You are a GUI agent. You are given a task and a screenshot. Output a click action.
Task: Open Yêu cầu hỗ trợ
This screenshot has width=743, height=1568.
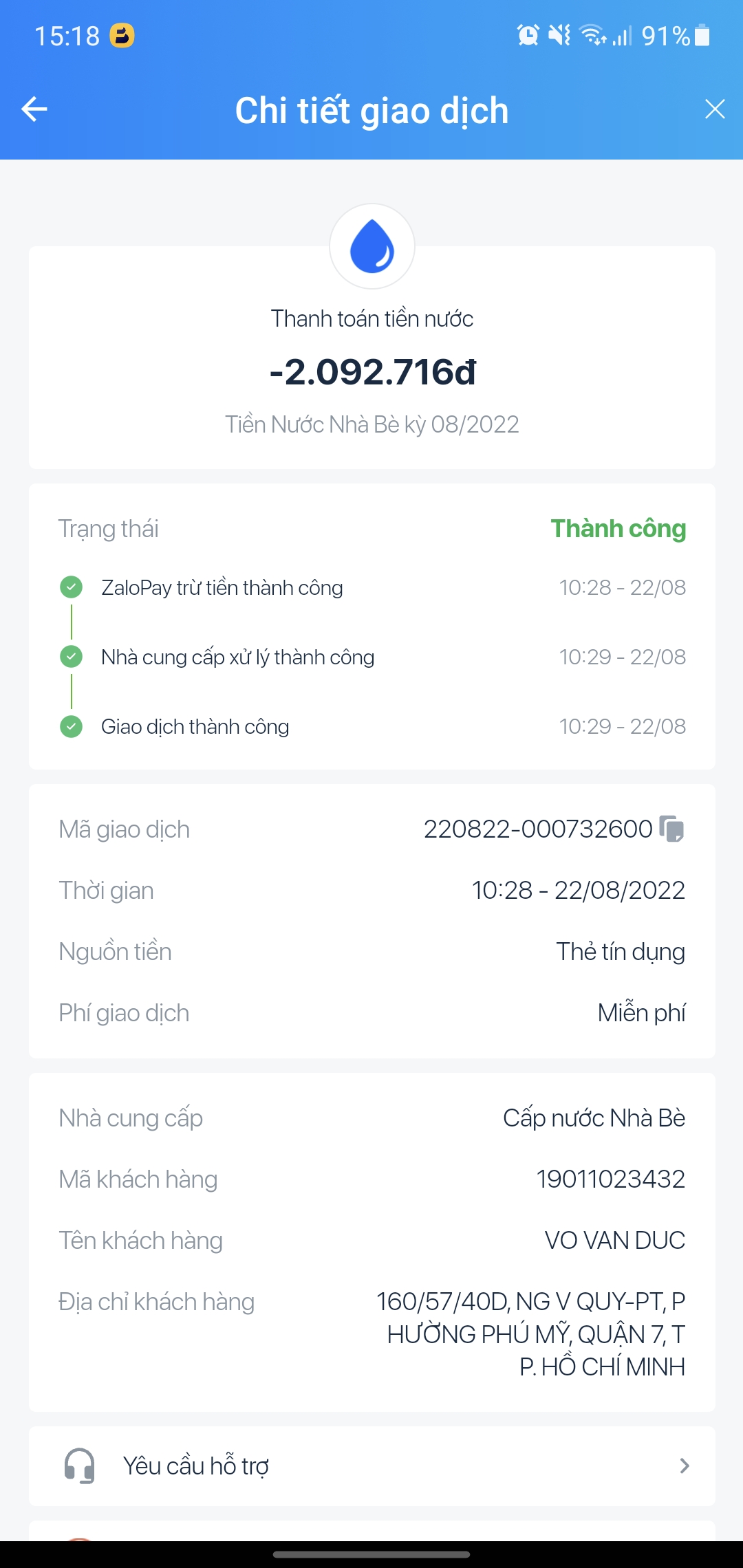click(196, 1466)
